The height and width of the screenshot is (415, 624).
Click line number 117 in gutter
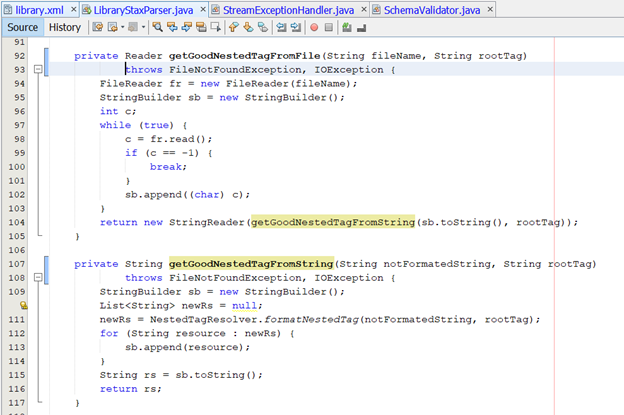(x=17, y=403)
